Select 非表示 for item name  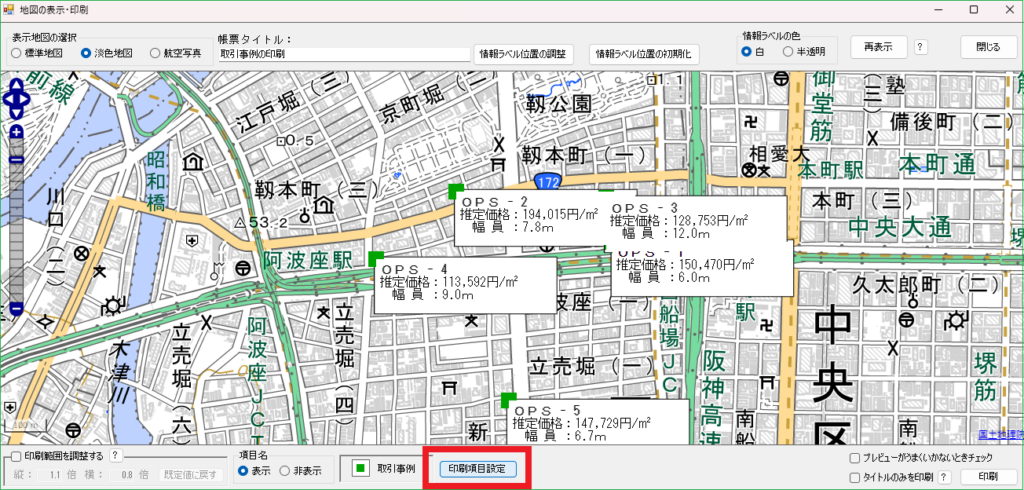285,471
